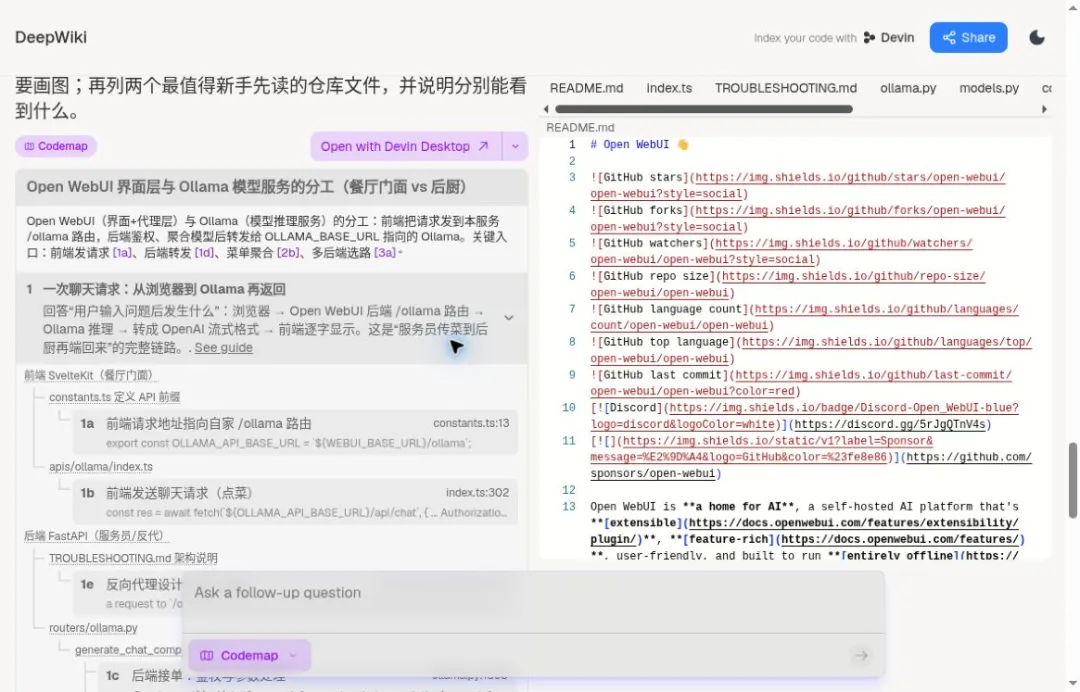Viewport: 1080px width, 692px height.
Task: Select the models.py tab
Action: coord(988,88)
